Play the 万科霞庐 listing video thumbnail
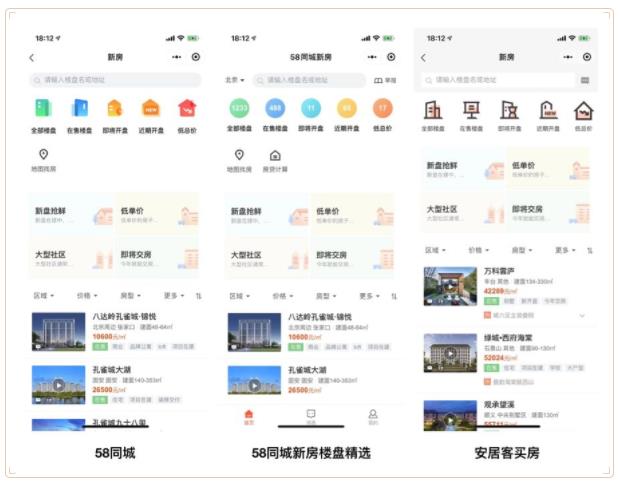This screenshot has width=620, height=482. (450, 286)
